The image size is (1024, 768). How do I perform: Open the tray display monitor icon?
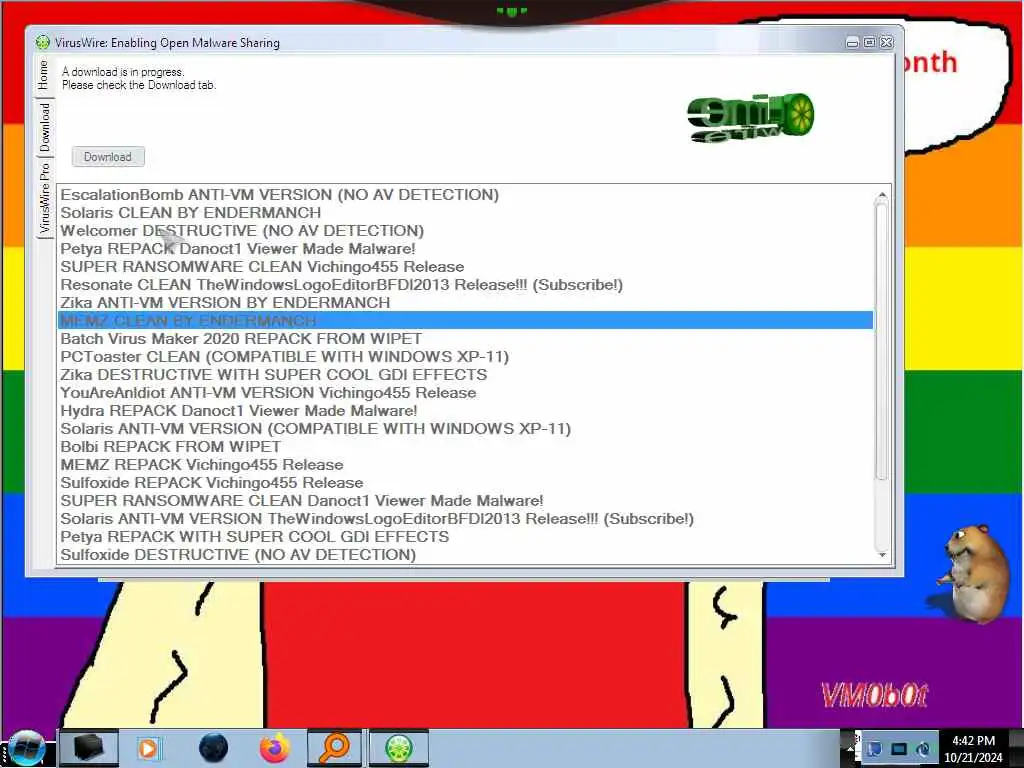899,748
